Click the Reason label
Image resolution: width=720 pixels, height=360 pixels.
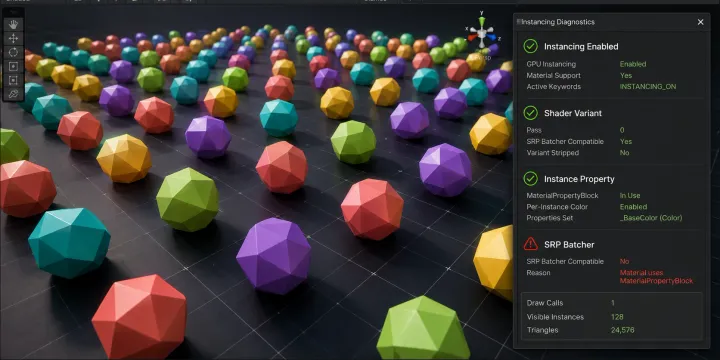pos(538,273)
